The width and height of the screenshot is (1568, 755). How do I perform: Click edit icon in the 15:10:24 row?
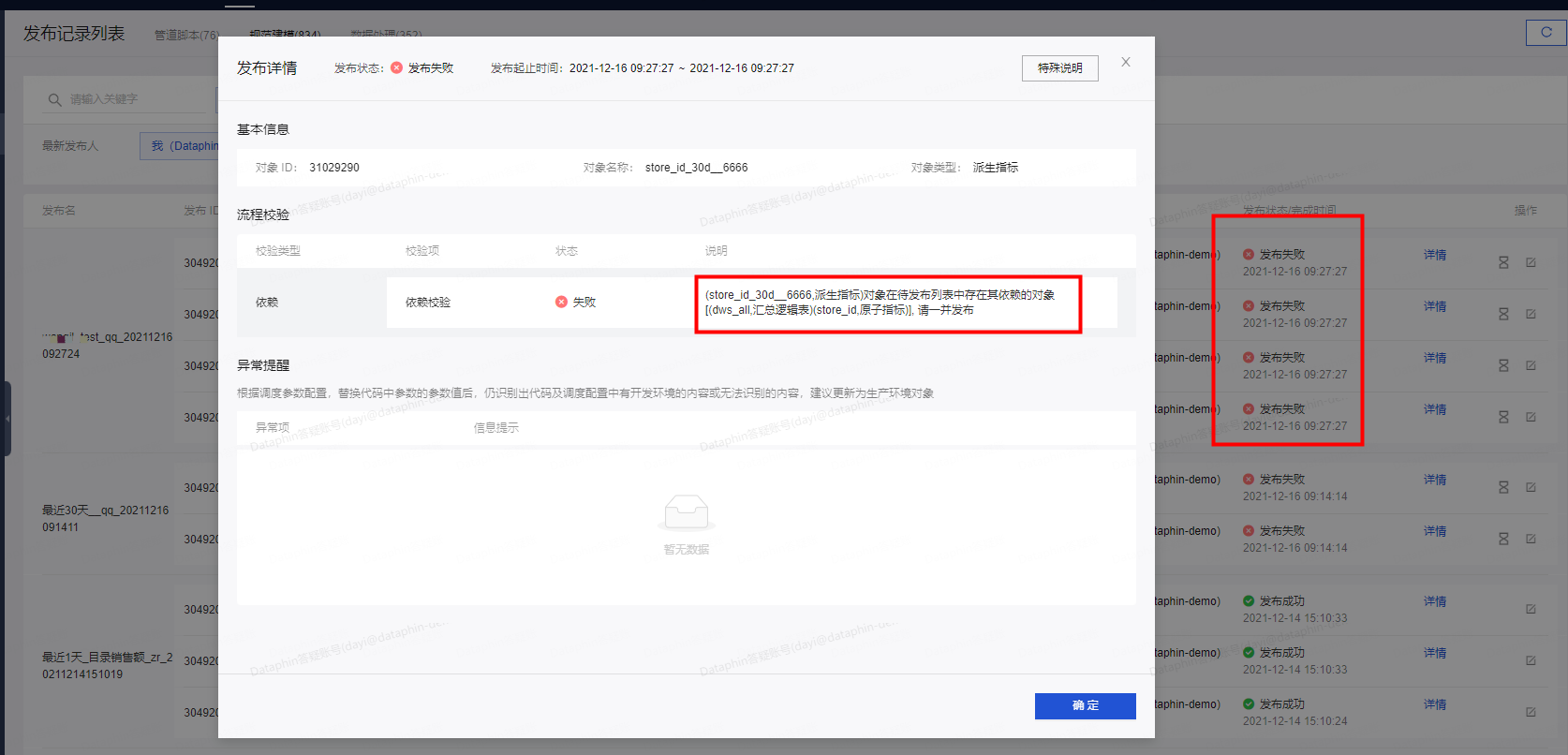coord(1531,713)
